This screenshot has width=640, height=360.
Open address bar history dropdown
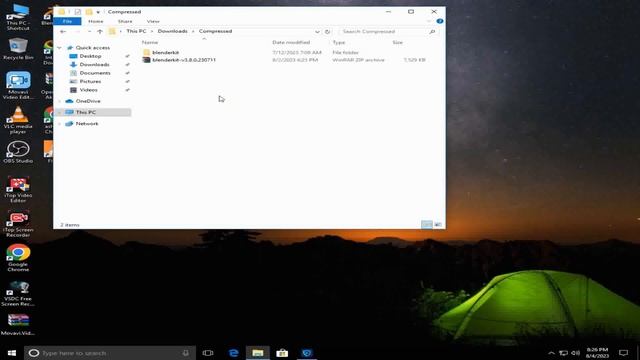(x=317, y=31)
